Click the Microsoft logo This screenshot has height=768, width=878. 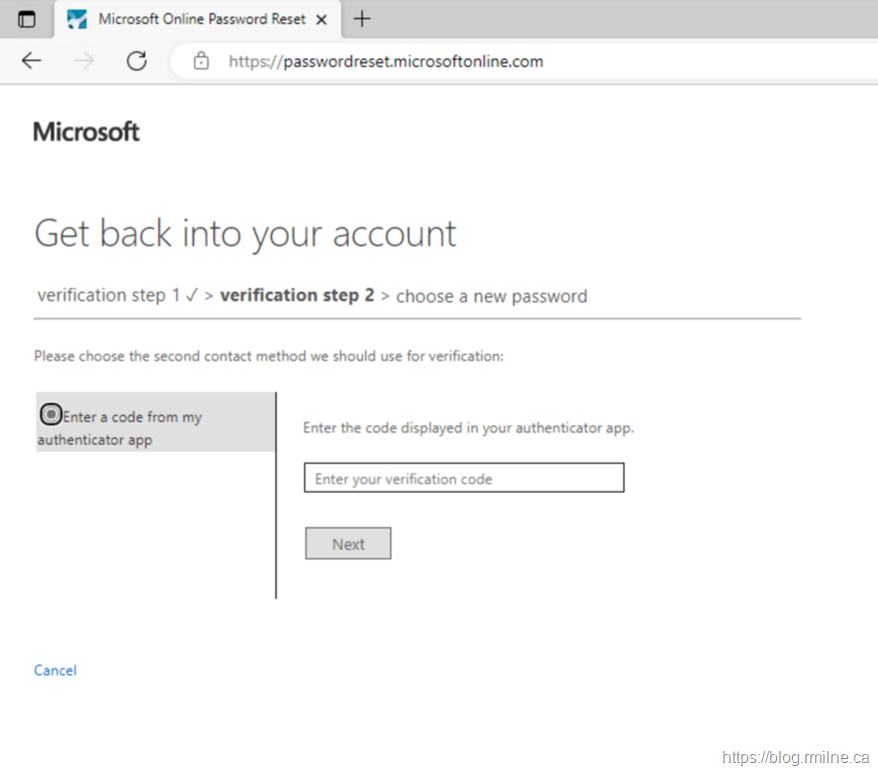pyautogui.click(x=86, y=132)
